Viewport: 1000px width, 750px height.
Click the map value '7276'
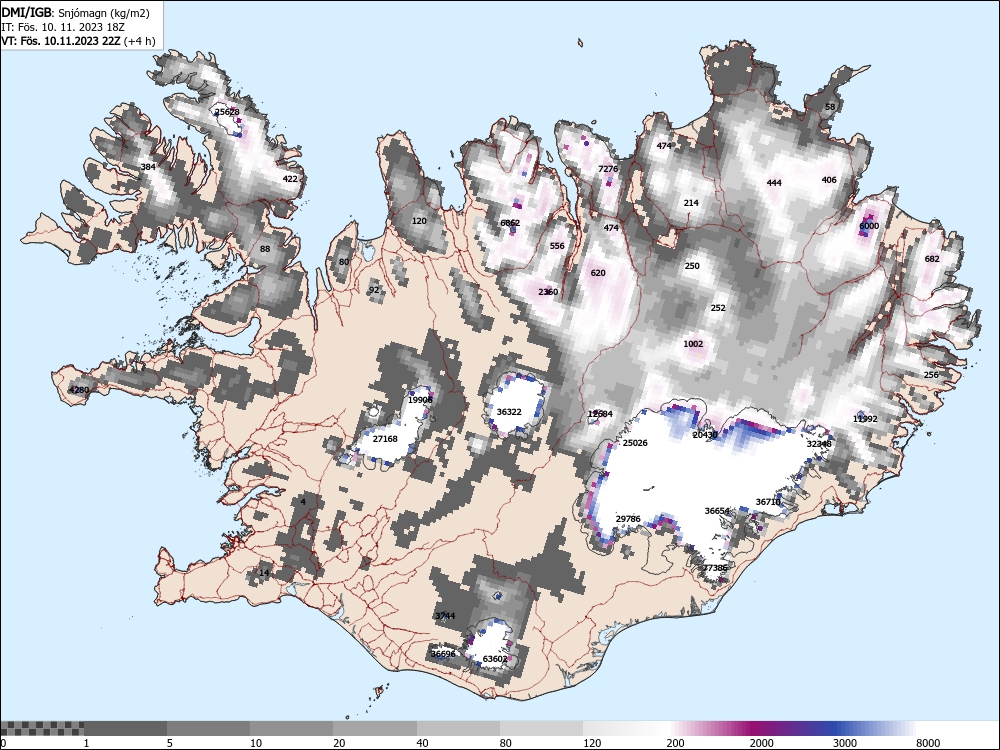click(608, 169)
